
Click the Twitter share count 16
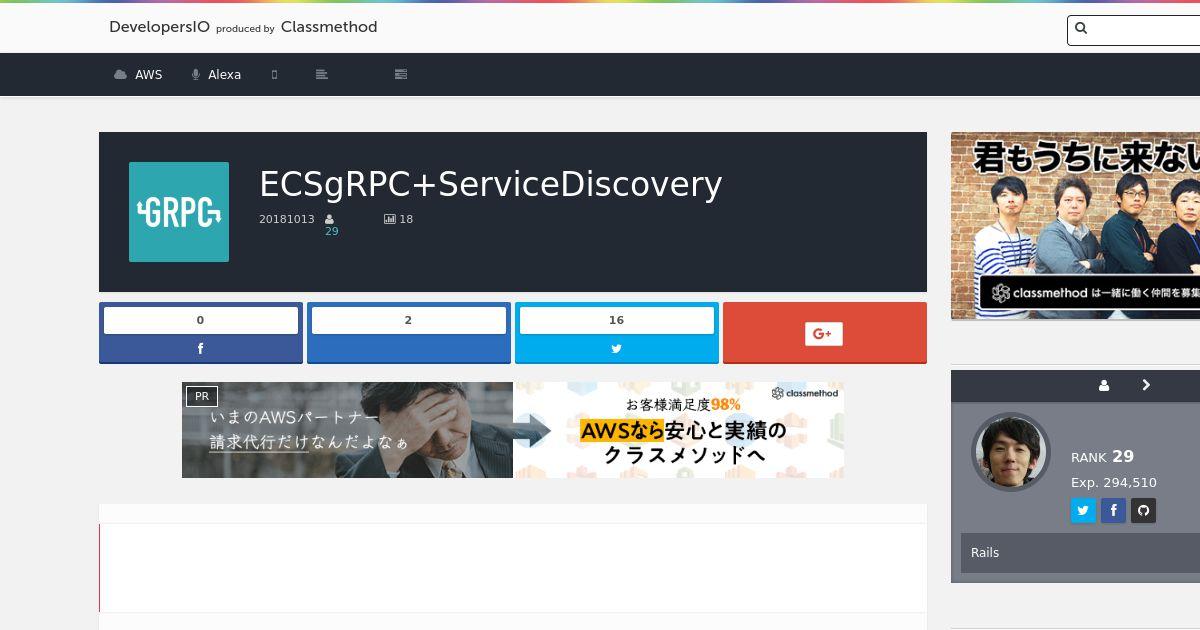(617, 320)
